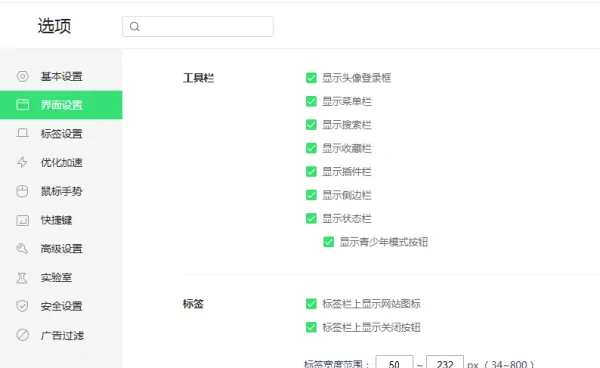This screenshot has width=600, height=368.
Task: Disable 显示状态栏 checkbox
Action: point(311,218)
